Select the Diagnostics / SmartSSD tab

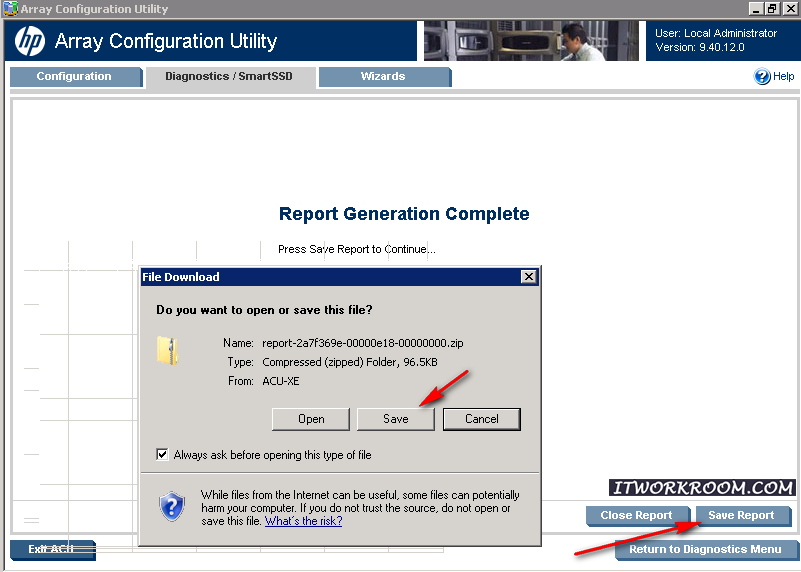pos(229,77)
